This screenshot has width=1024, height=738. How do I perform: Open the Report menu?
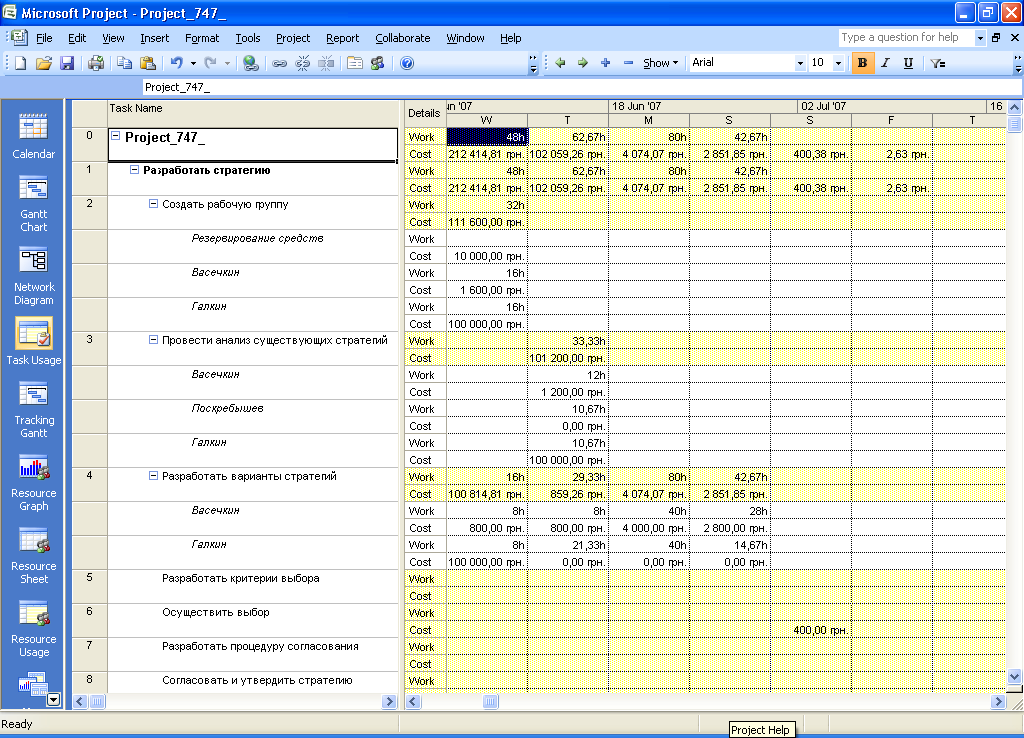pyautogui.click(x=342, y=38)
